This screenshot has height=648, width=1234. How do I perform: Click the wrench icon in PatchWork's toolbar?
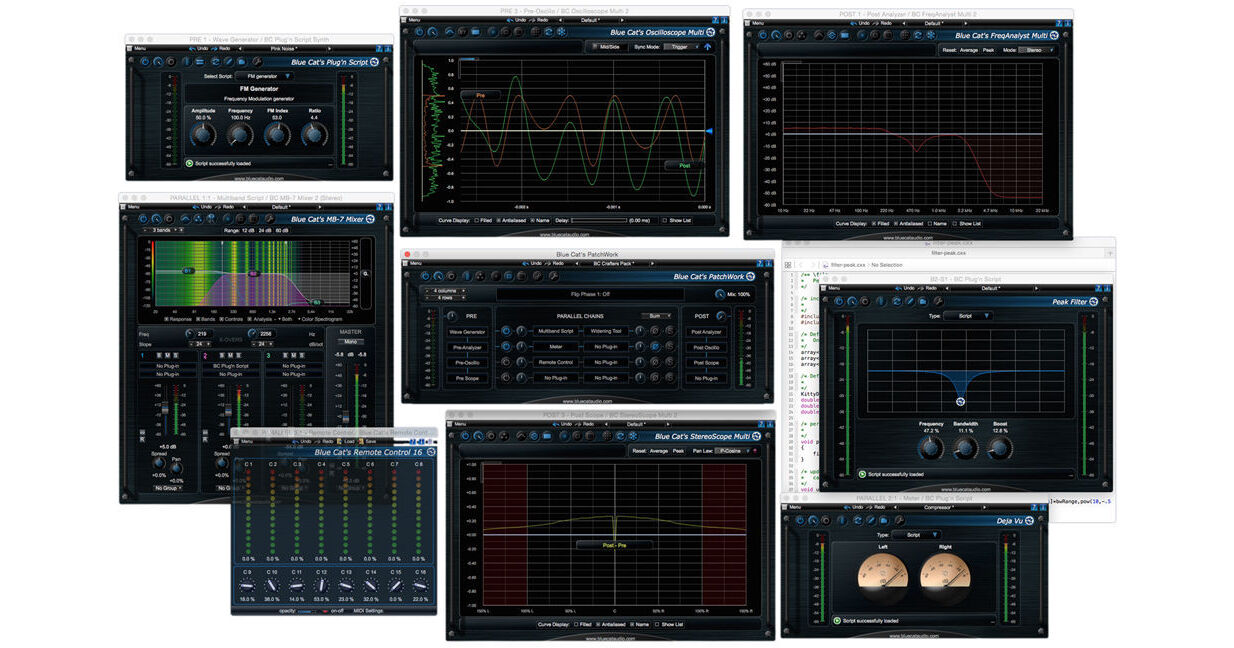553,276
